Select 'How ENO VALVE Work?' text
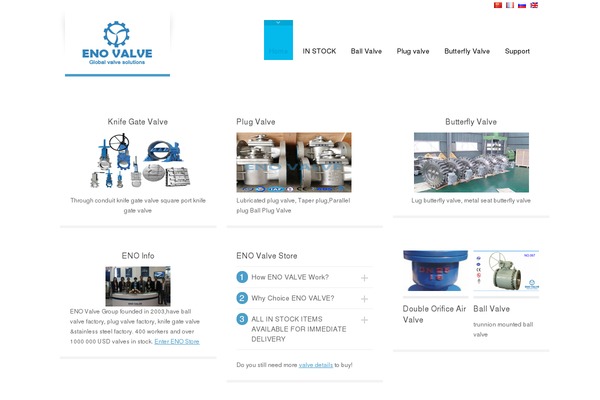The width and height of the screenshot is (600, 400). point(290,277)
